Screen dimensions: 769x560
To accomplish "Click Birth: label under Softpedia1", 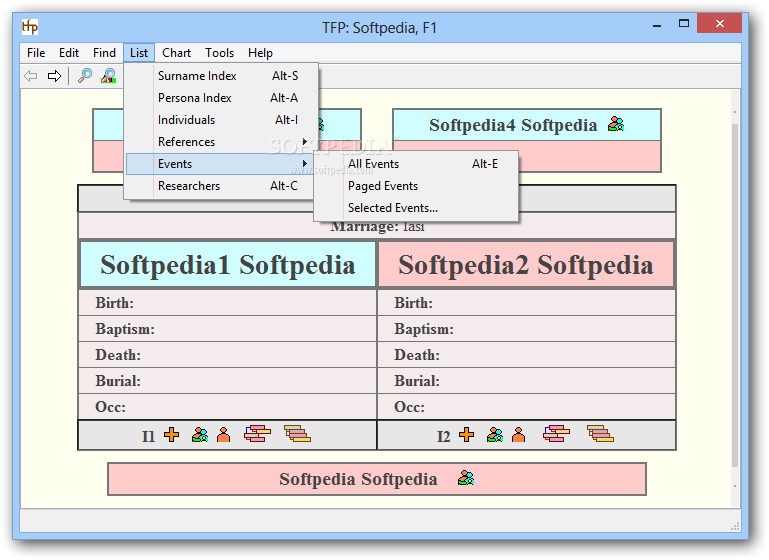I will tap(114, 303).
